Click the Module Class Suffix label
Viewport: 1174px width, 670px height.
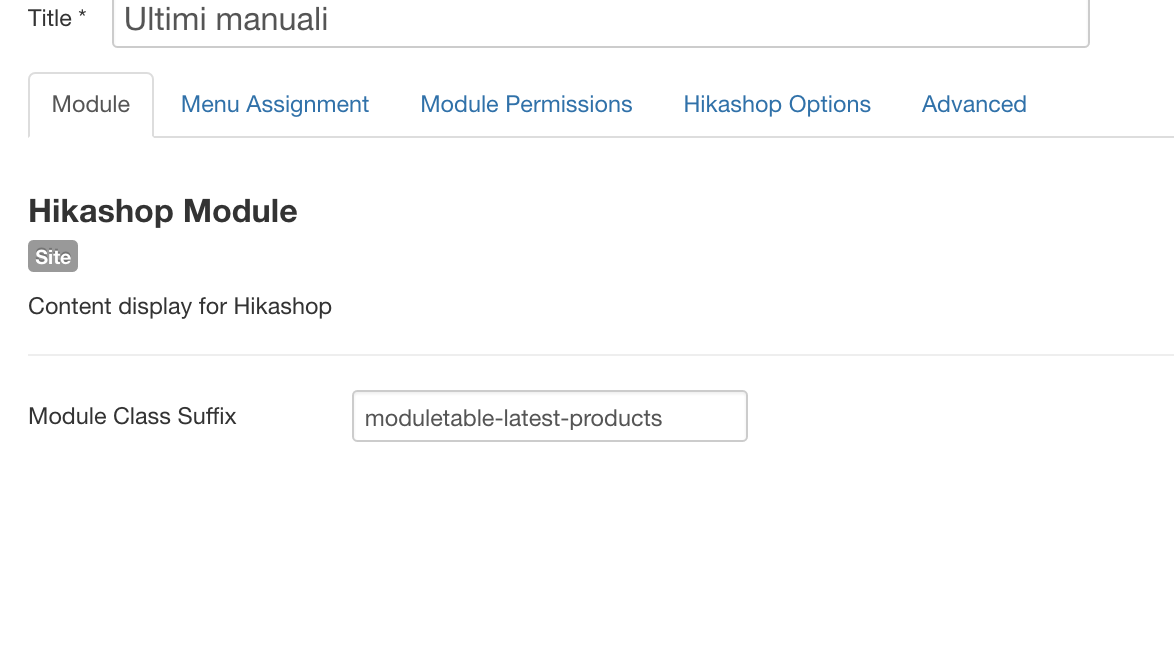(132, 416)
